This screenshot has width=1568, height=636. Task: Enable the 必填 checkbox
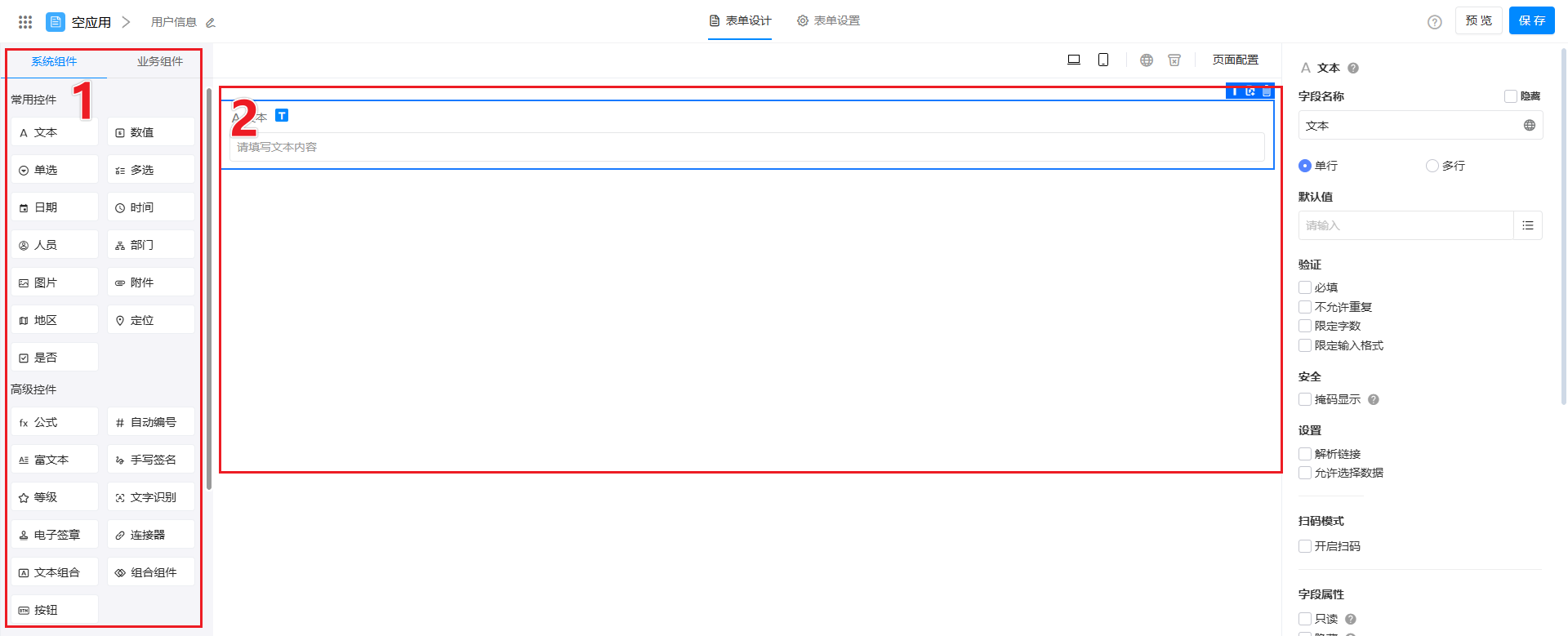click(x=1305, y=287)
